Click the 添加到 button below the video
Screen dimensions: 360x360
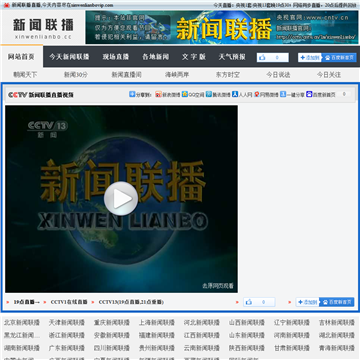(308, 302)
